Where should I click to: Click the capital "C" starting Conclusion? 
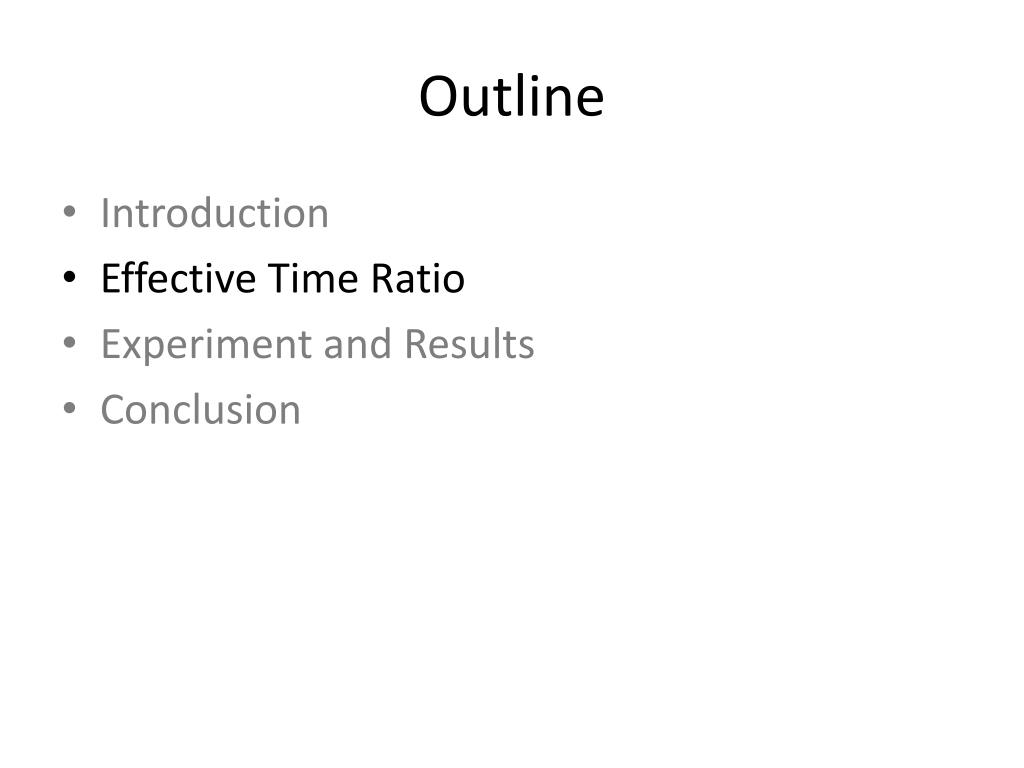point(114,410)
